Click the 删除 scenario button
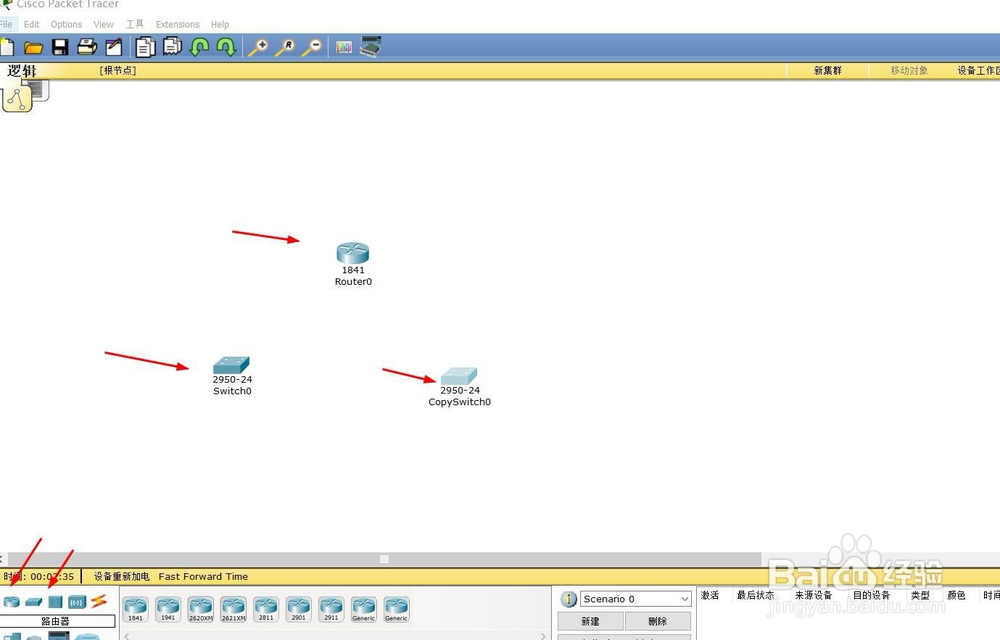Image resolution: width=1000 pixels, height=640 pixels. click(x=658, y=622)
